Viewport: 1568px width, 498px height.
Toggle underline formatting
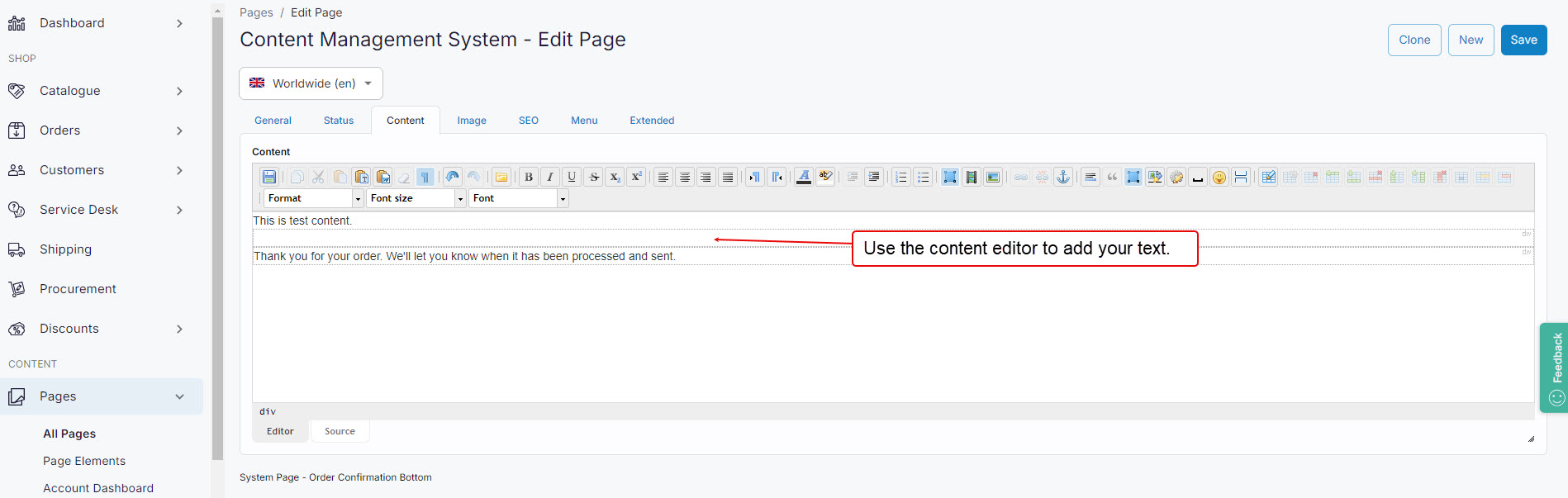pos(572,177)
